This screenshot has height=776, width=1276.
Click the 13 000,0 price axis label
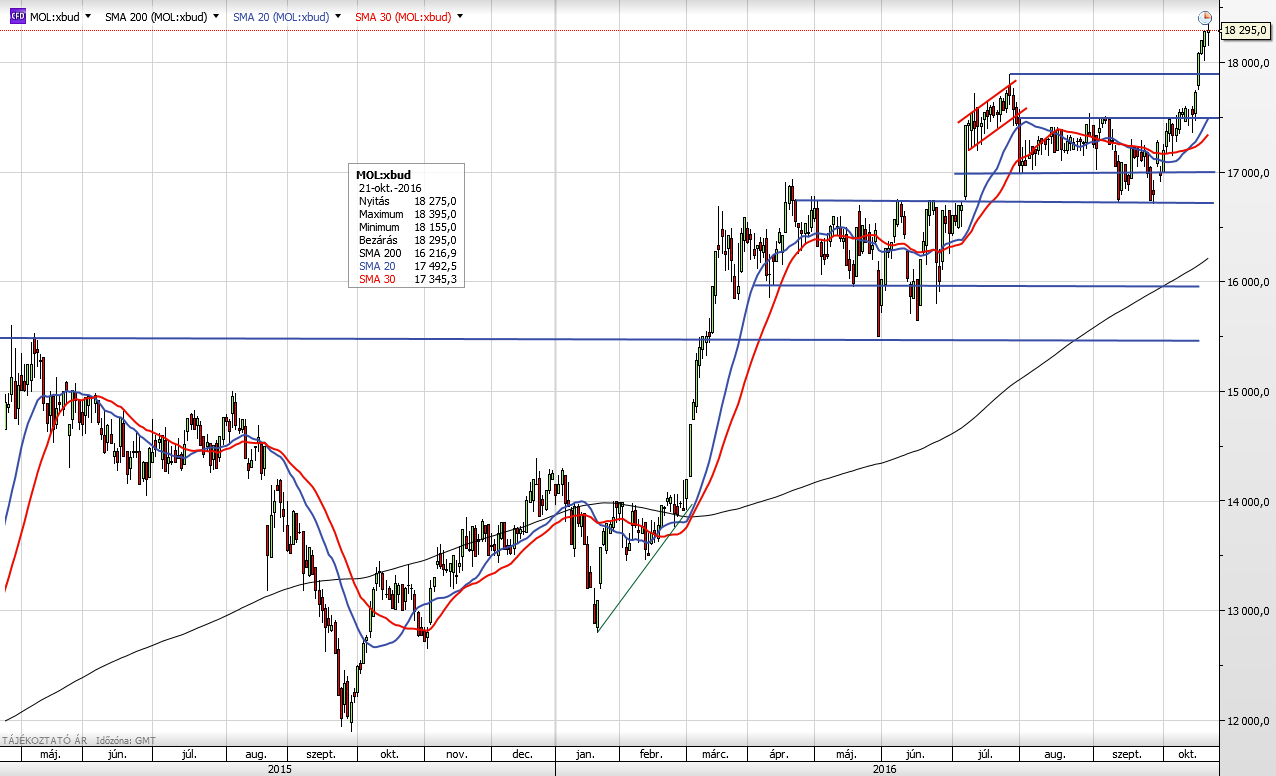pyautogui.click(x=1250, y=611)
